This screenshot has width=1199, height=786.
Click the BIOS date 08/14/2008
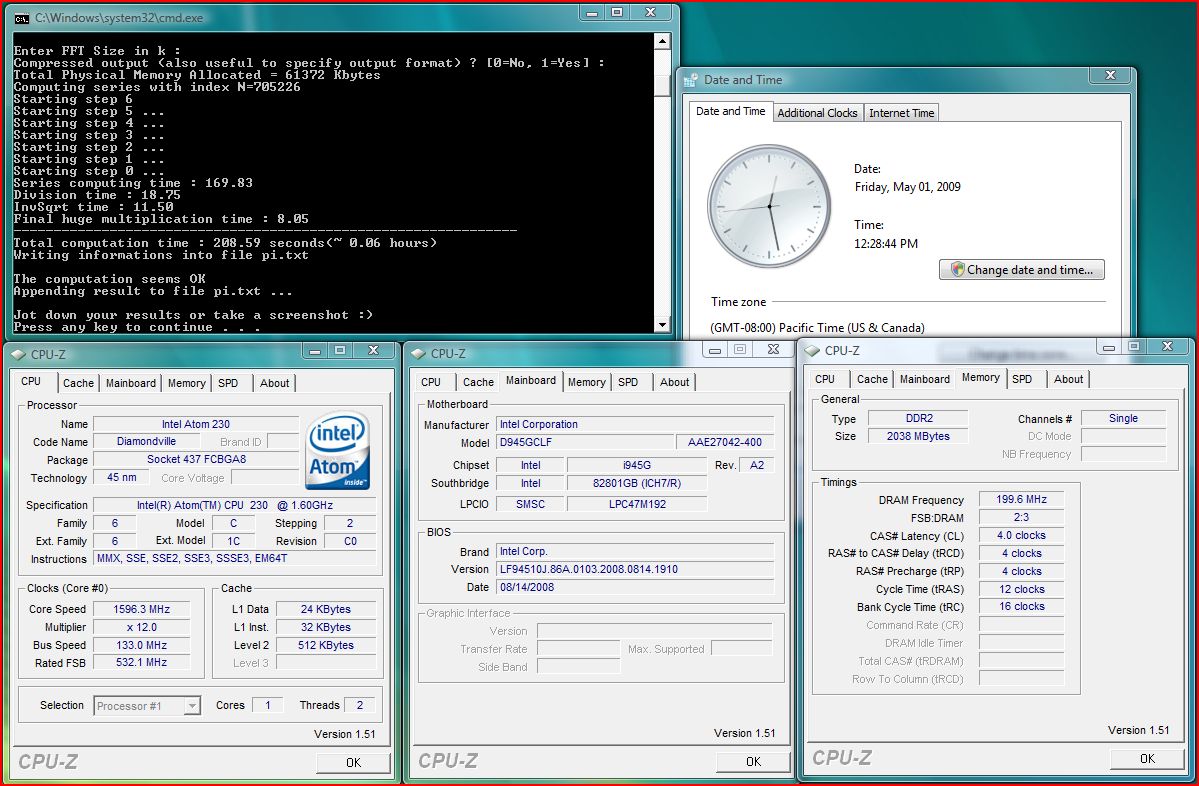click(x=635, y=587)
